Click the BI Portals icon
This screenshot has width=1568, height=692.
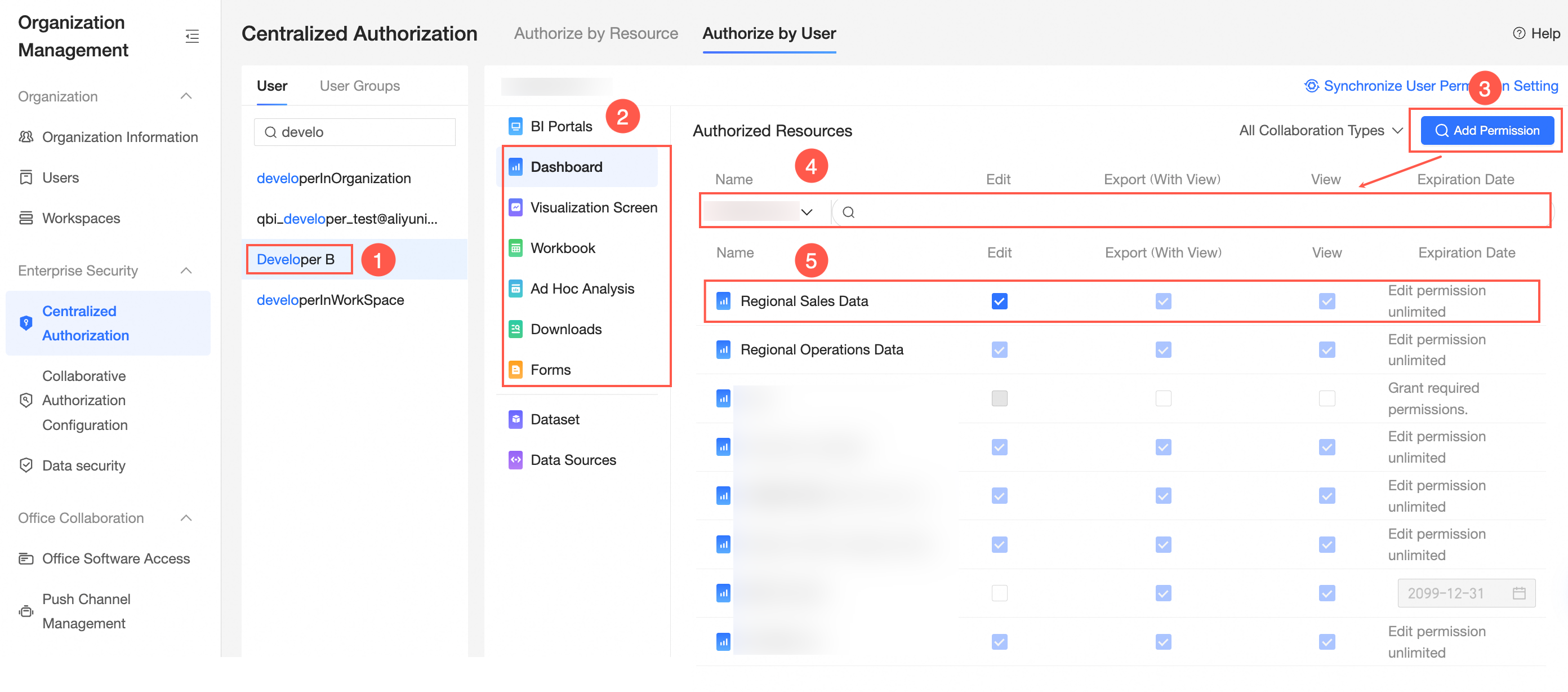point(515,126)
